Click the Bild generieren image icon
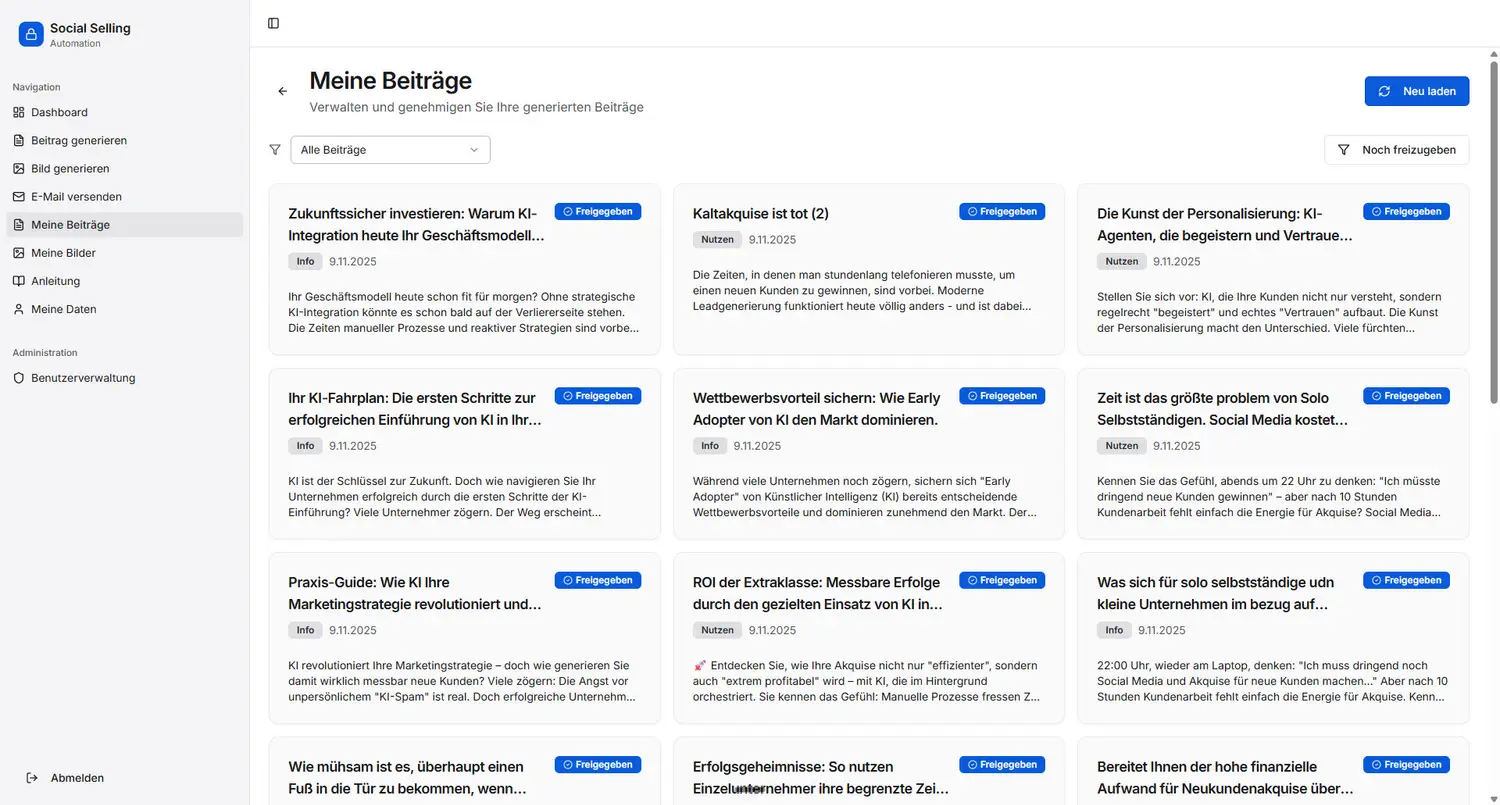Viewport: 1500px width, 805px height. pos(18,169)
